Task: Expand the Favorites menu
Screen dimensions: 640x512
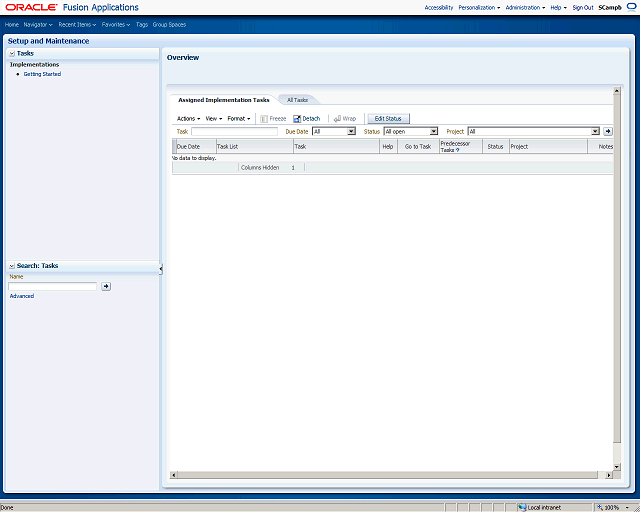Action: tap(116, 24)
